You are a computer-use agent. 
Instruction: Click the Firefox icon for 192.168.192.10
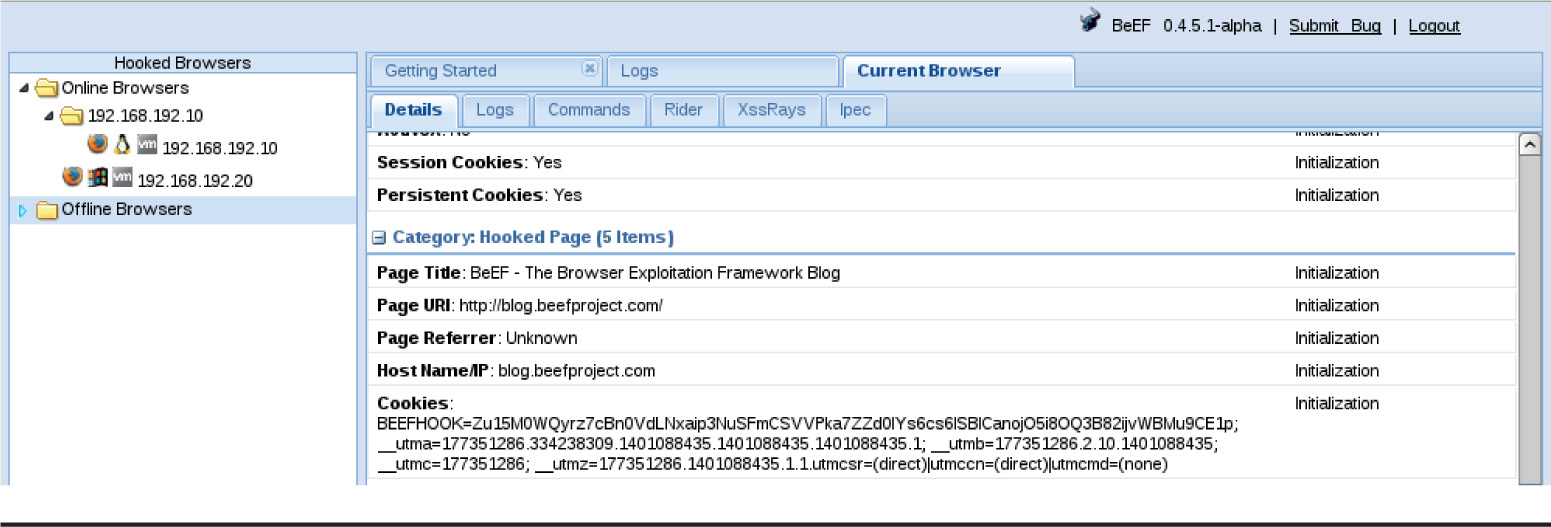[97, 144]
